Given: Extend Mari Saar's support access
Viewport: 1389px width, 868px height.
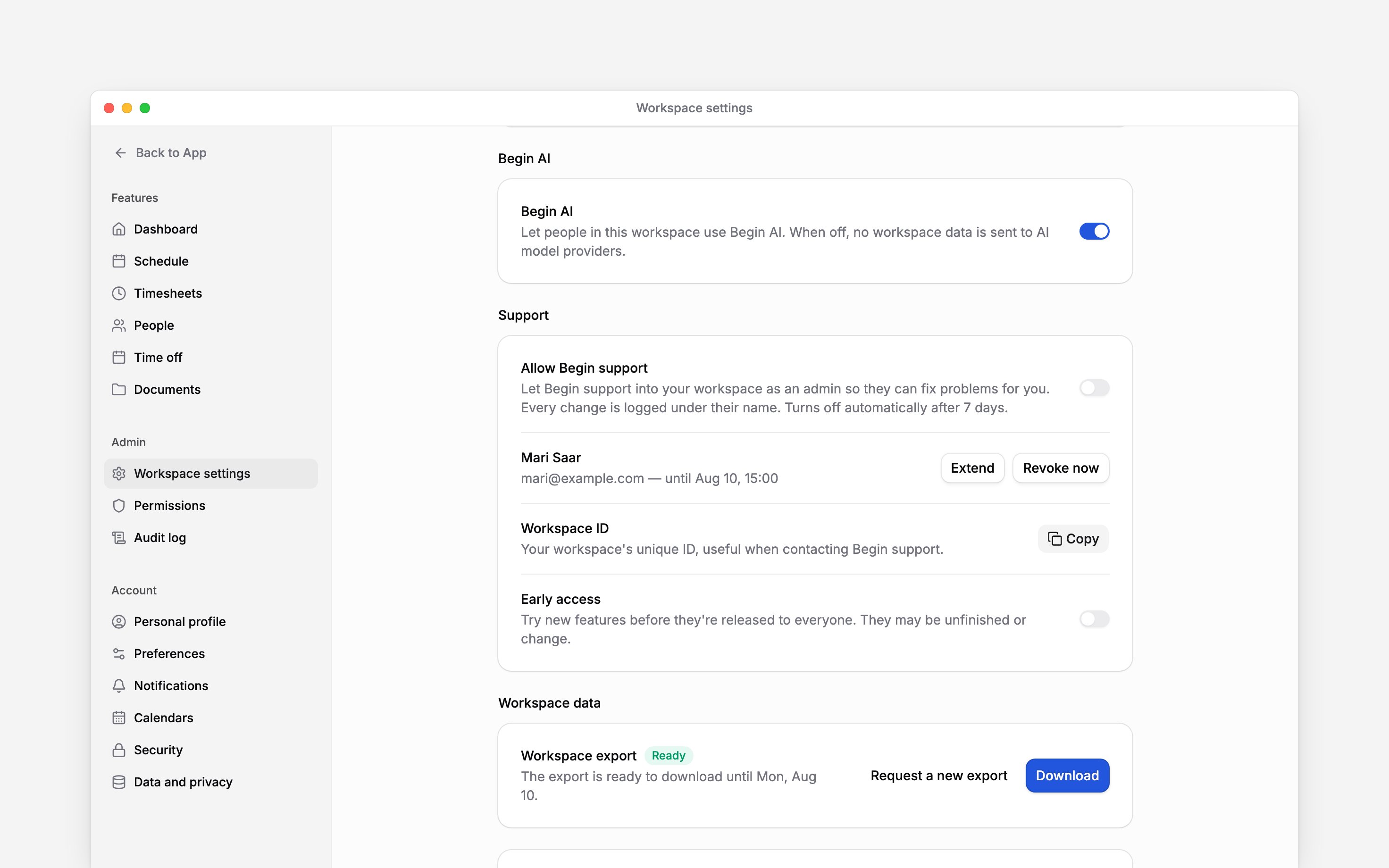Looking at the screenshot, I should tap(972, 468).
